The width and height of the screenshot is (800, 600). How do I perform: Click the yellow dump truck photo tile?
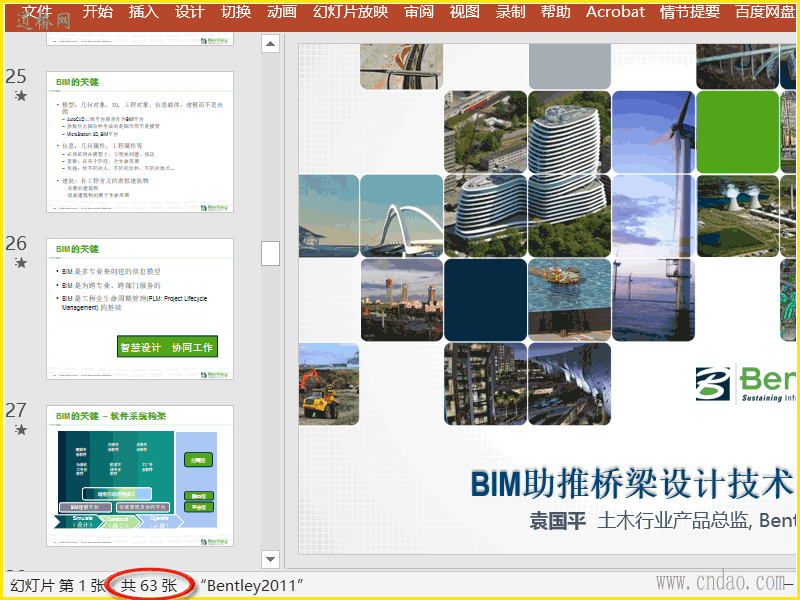329,384
